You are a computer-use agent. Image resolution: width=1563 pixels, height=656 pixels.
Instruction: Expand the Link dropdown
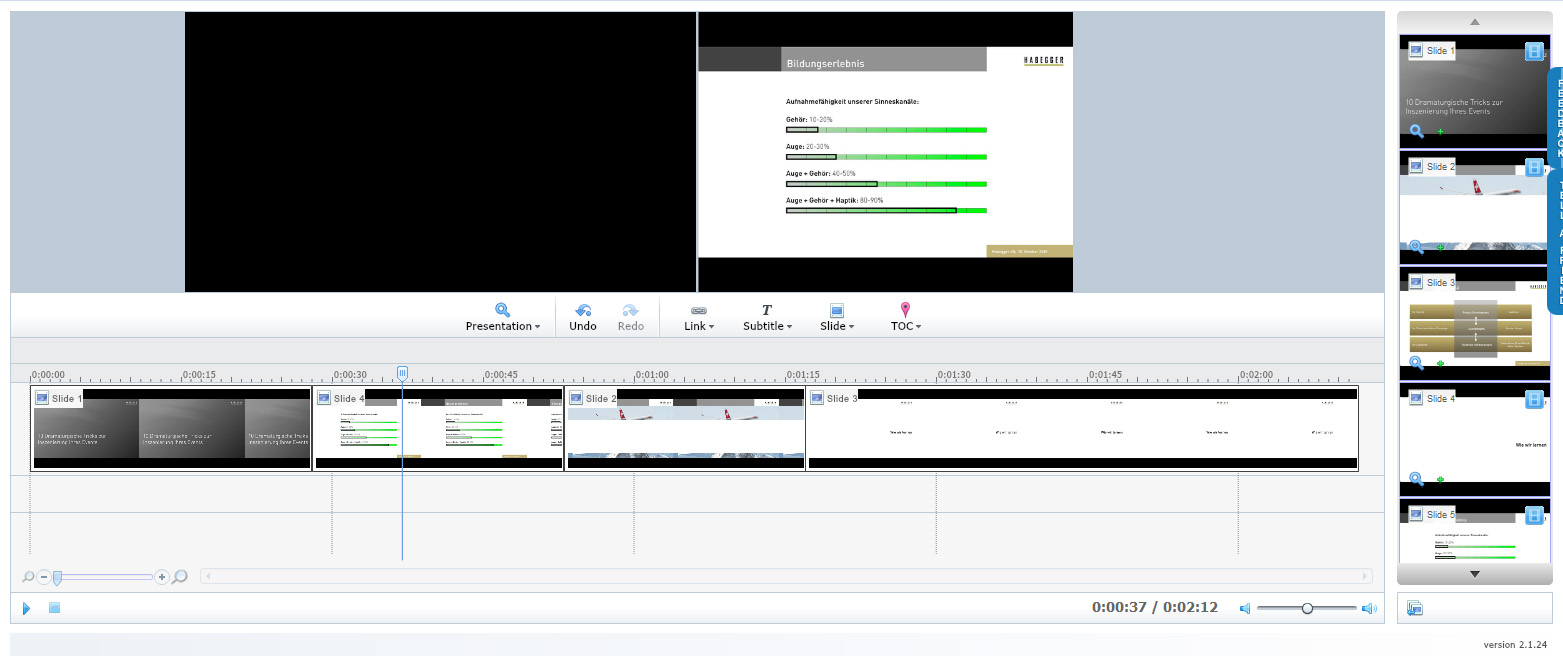click(699, 318)
